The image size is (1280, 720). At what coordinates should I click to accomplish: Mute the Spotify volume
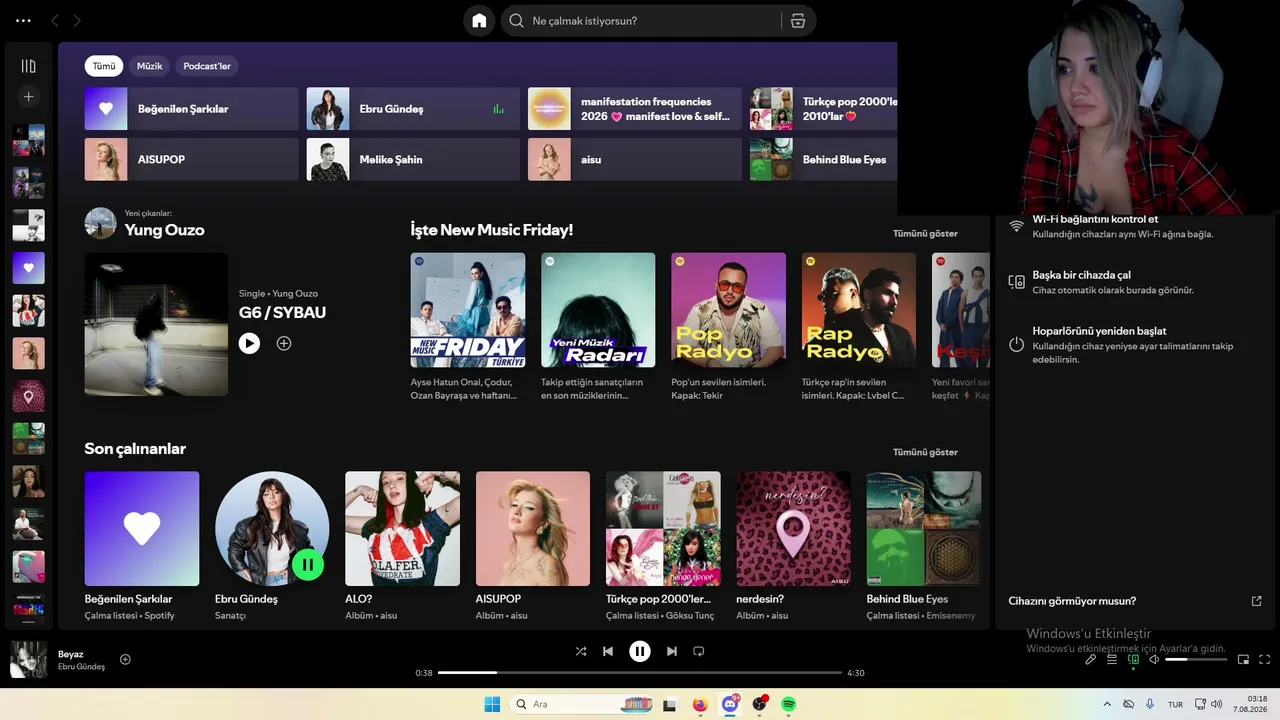click(1154, 660)
